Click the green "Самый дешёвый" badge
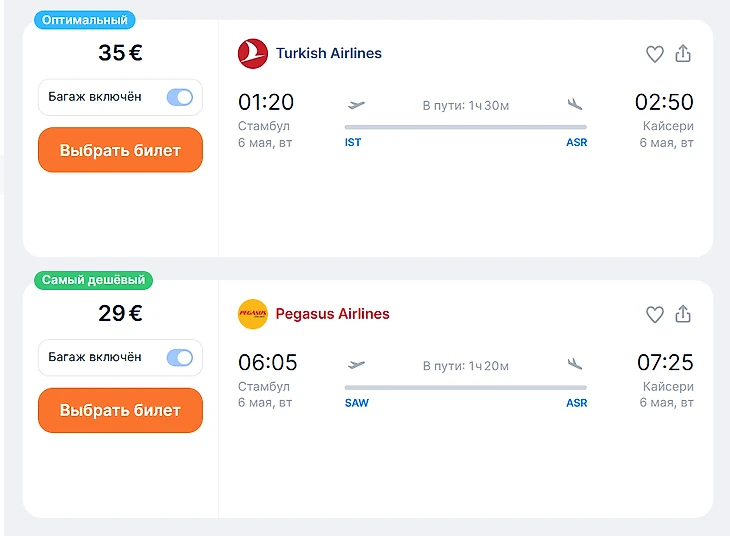 coord(93,280)
